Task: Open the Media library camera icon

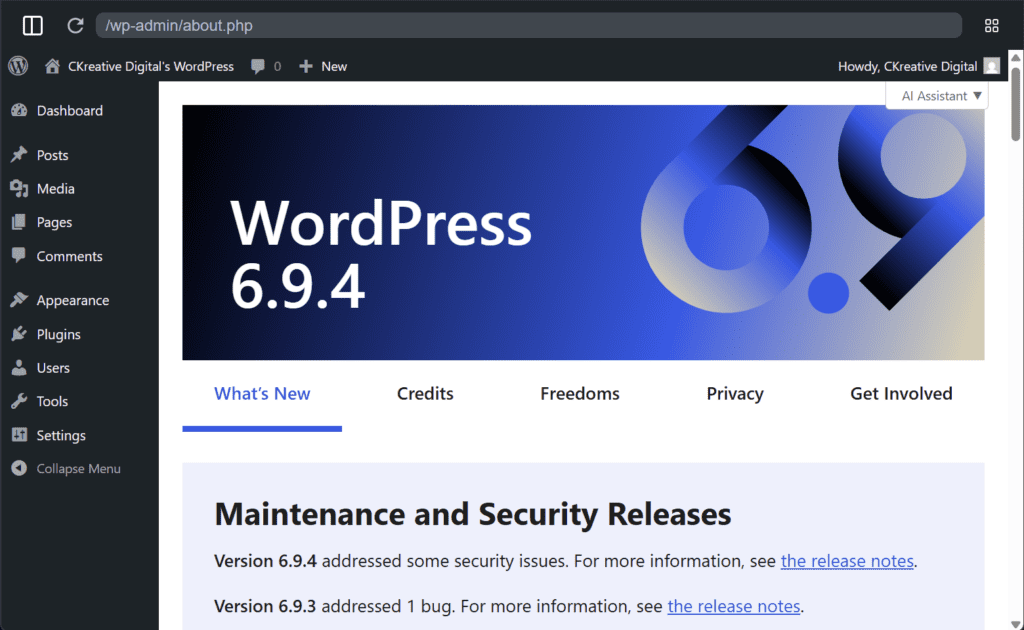Action: click(21, 188)
